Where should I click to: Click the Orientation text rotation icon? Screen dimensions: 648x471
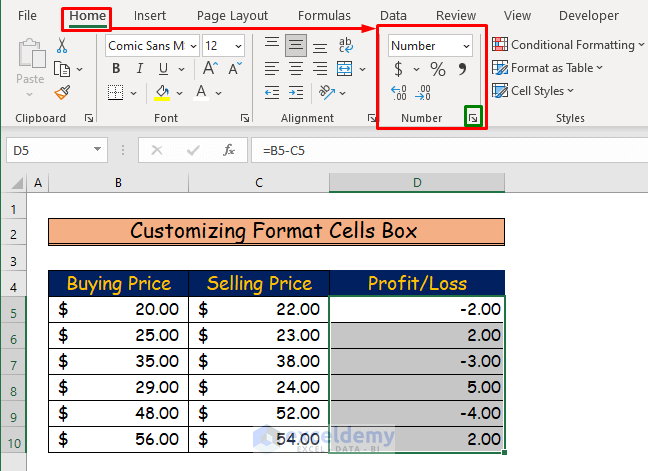click(x=327, y=93)
